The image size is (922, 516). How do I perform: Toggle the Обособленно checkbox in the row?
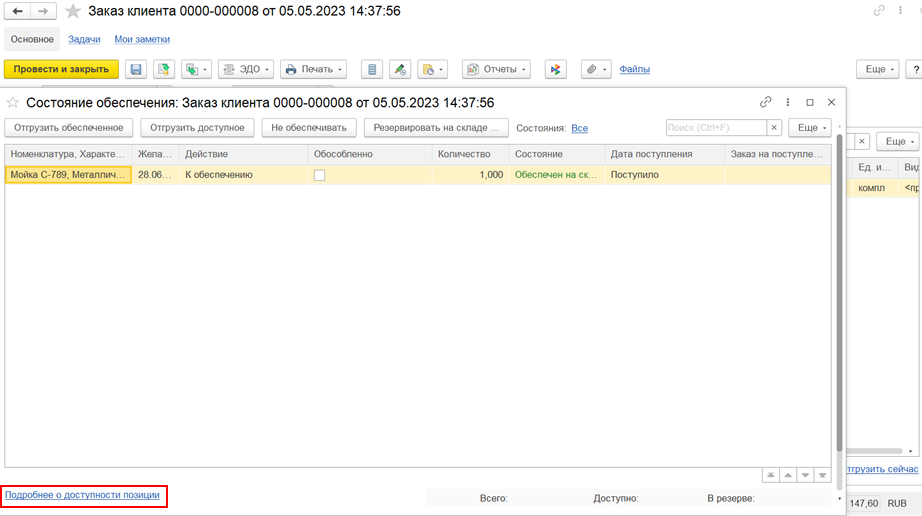319,175
